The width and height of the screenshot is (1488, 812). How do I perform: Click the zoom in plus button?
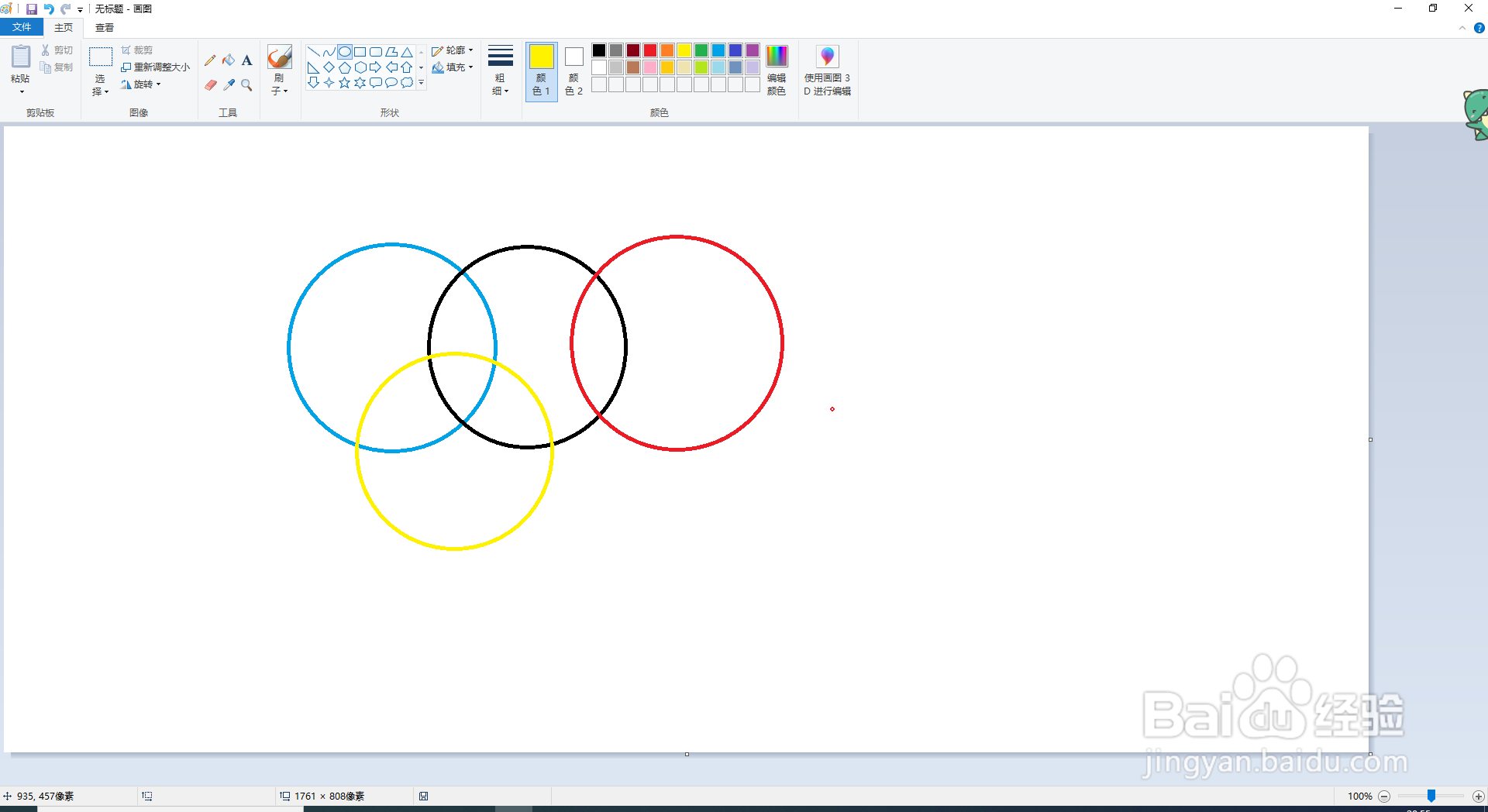click(x=1479, y=797)
